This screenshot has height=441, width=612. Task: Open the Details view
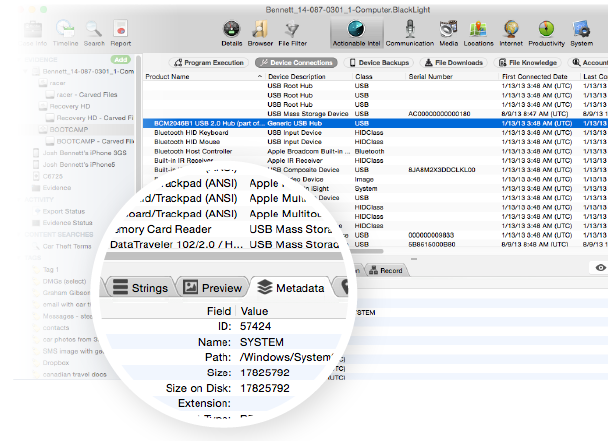pyautogui.click(x=232, y=34)
